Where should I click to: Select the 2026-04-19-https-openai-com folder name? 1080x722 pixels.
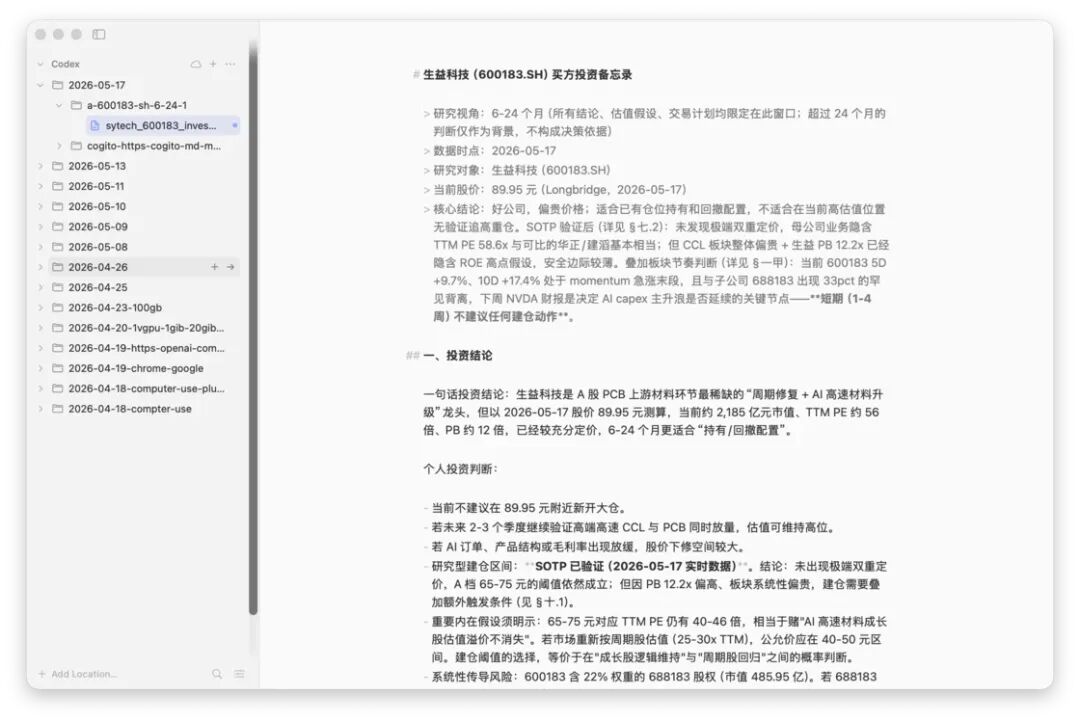146,348
